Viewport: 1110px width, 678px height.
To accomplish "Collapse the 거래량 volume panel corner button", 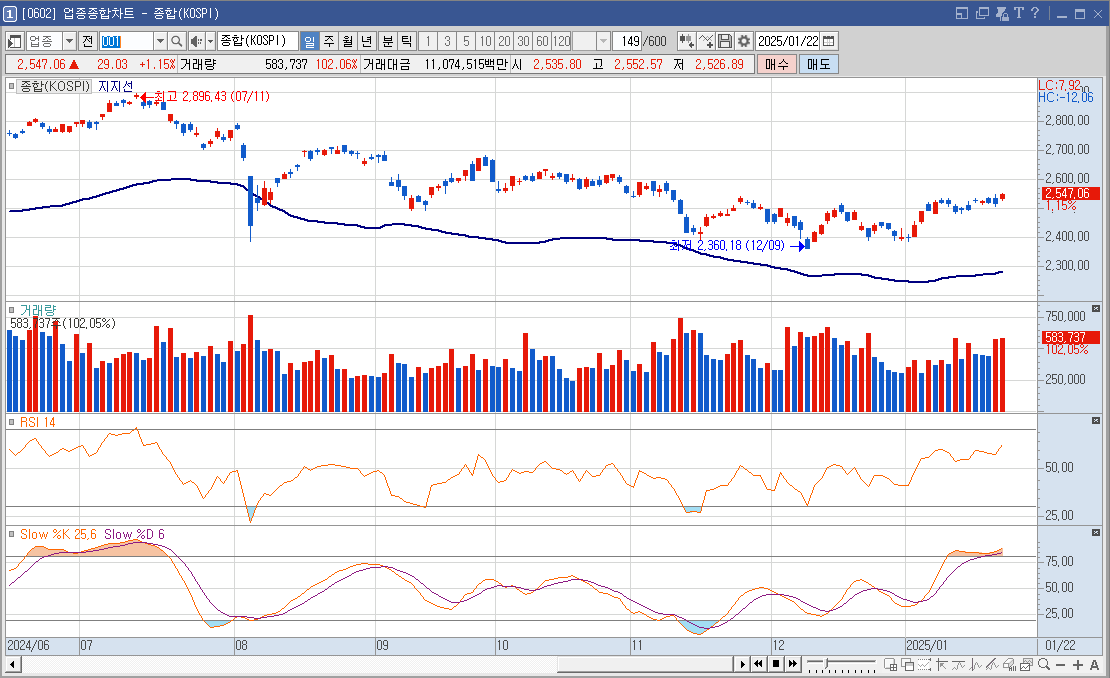I will 1096,309.
